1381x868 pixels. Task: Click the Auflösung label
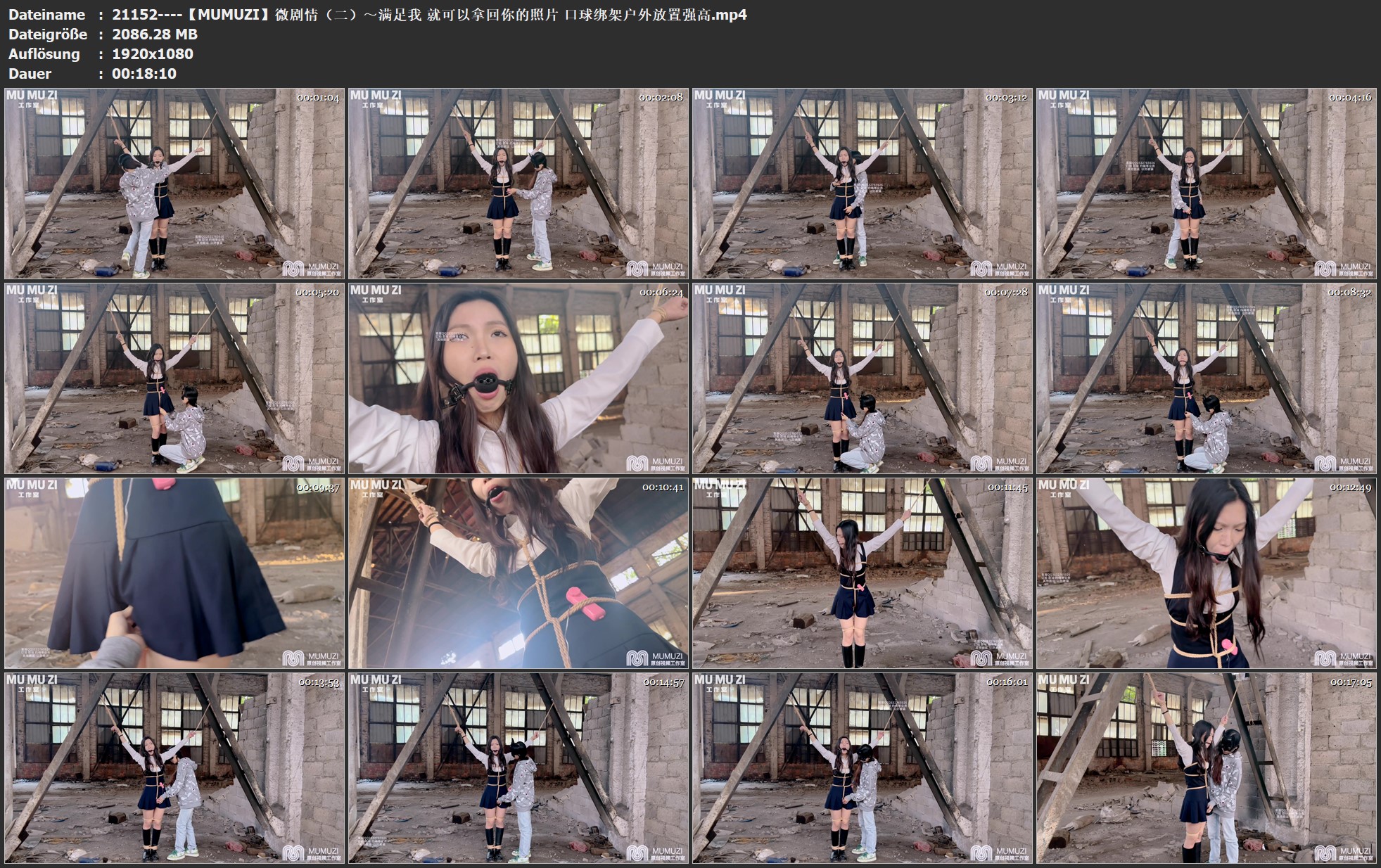[44, 54]
